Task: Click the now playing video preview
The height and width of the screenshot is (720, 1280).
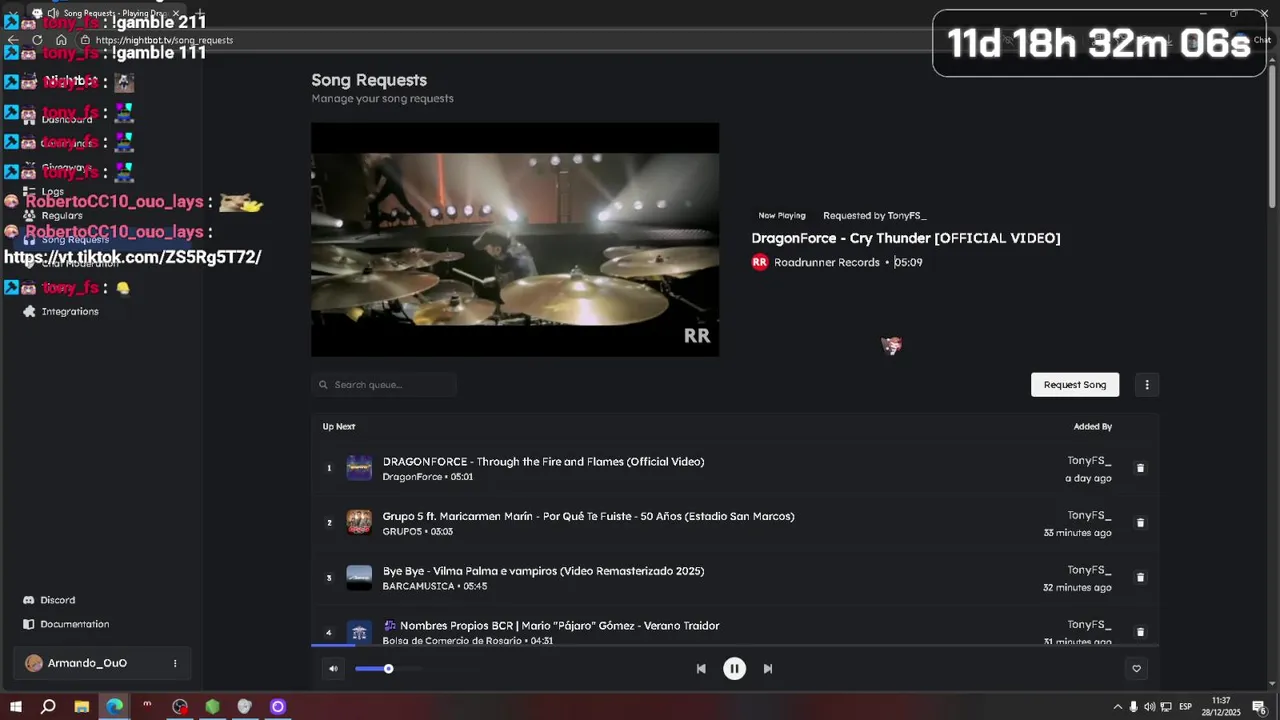Action: [x=515, y=239]
